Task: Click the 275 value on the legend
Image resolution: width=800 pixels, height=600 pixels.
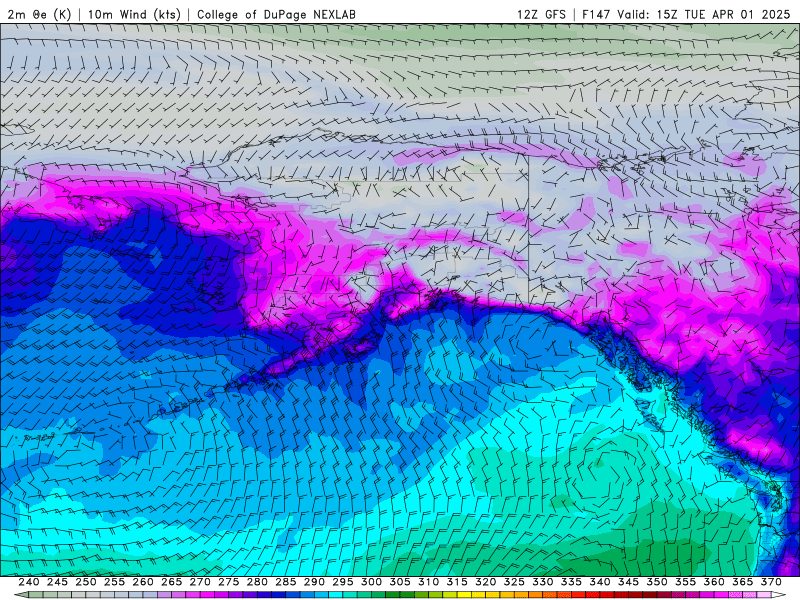Action: 229,582
